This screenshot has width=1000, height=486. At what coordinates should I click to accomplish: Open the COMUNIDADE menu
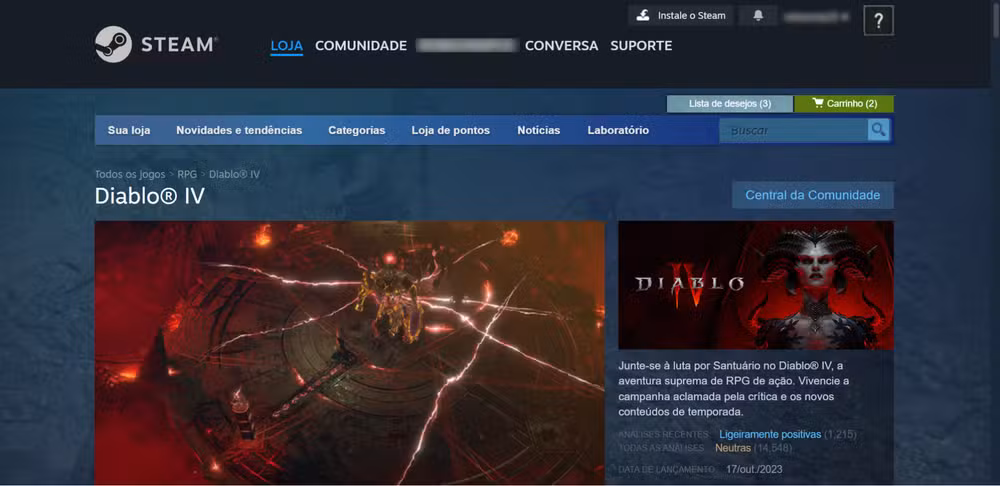pyautogui.click(x=361, y=46)
